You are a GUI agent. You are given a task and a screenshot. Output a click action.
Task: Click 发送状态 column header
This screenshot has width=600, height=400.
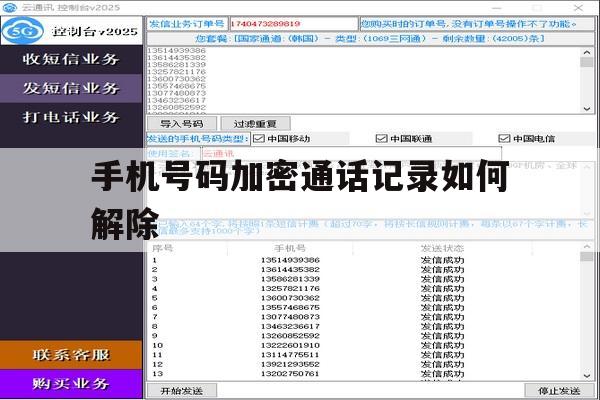pyautogui.click(x=442, y=248)
